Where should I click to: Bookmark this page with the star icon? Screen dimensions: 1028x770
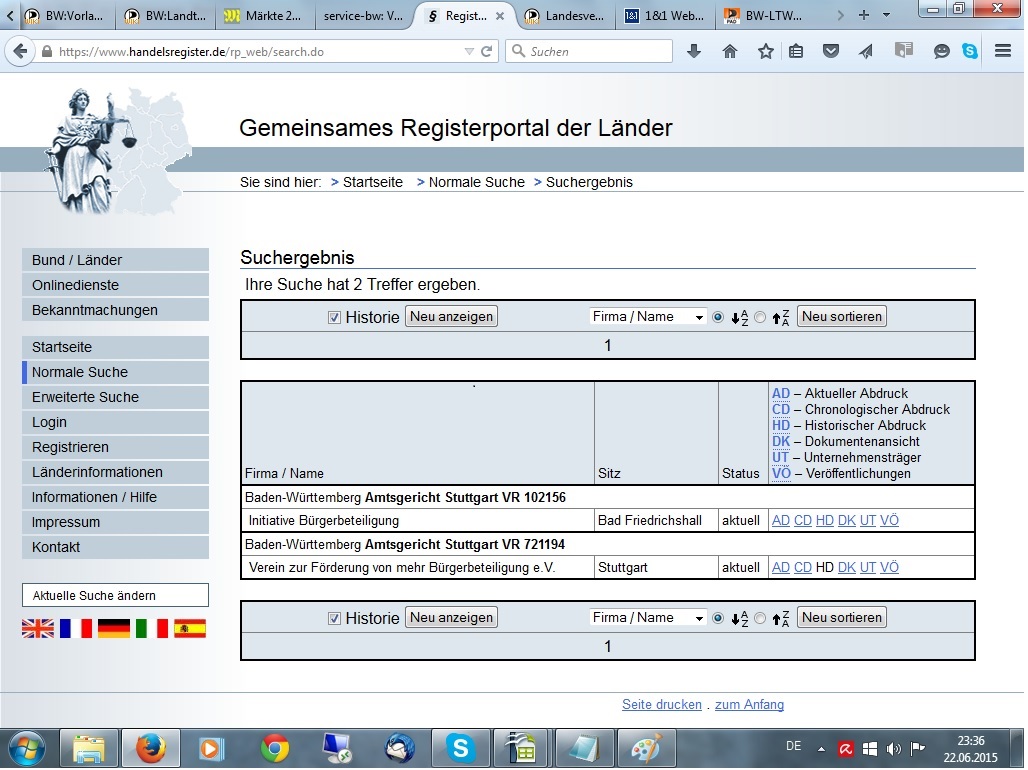[x=765, y=51]
